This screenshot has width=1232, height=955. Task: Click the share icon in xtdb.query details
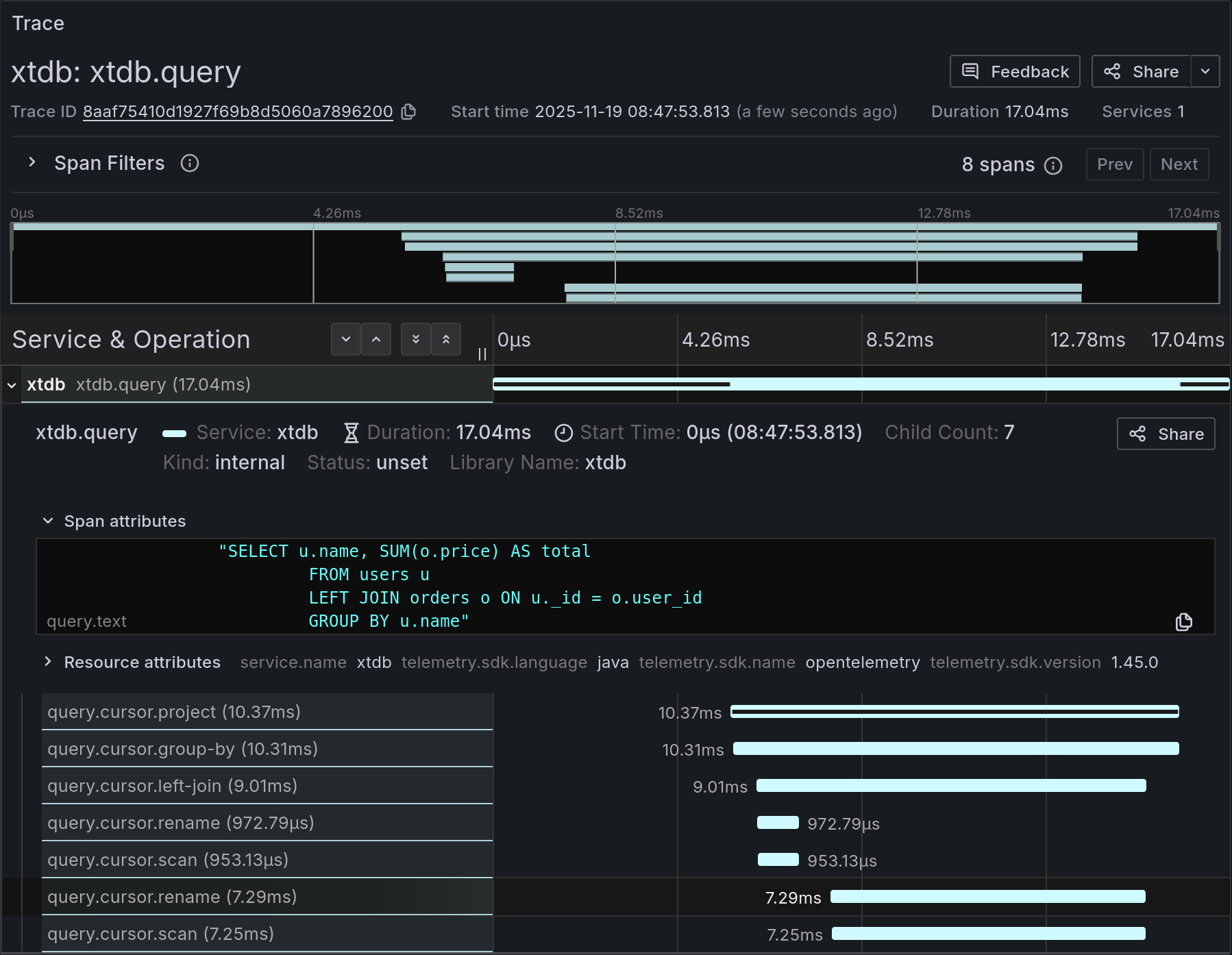pyautogui.click(x=1166, y=434)
